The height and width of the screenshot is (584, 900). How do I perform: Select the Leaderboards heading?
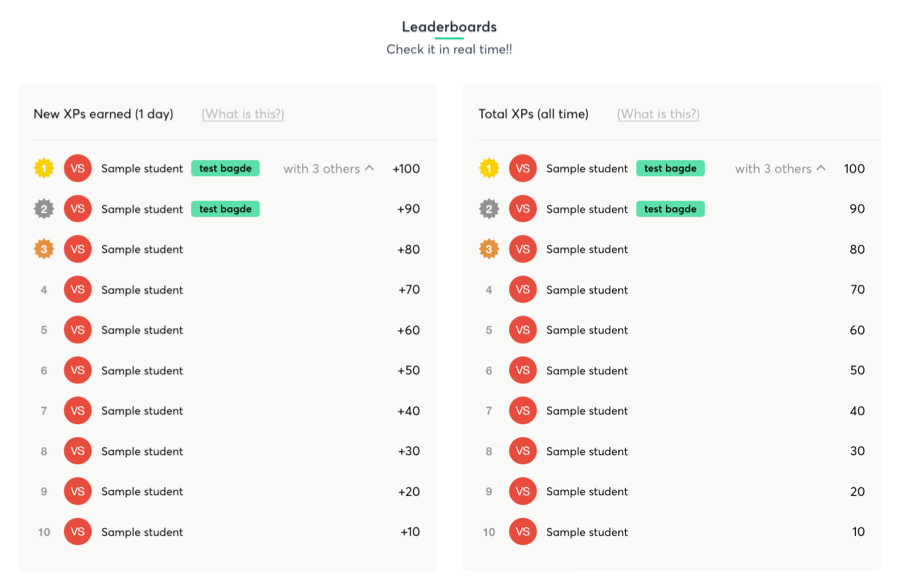coord(449,27)
